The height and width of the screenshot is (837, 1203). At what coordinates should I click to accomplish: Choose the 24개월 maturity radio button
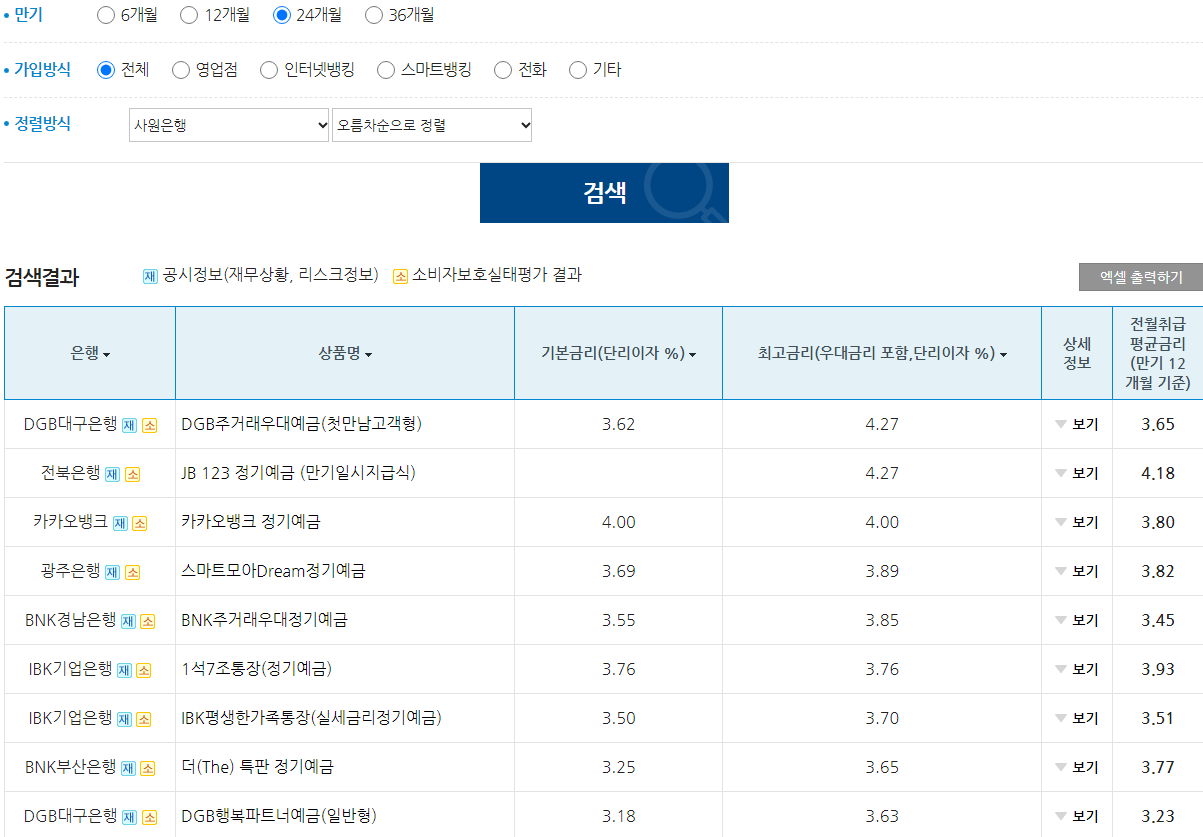click(282, 15)
